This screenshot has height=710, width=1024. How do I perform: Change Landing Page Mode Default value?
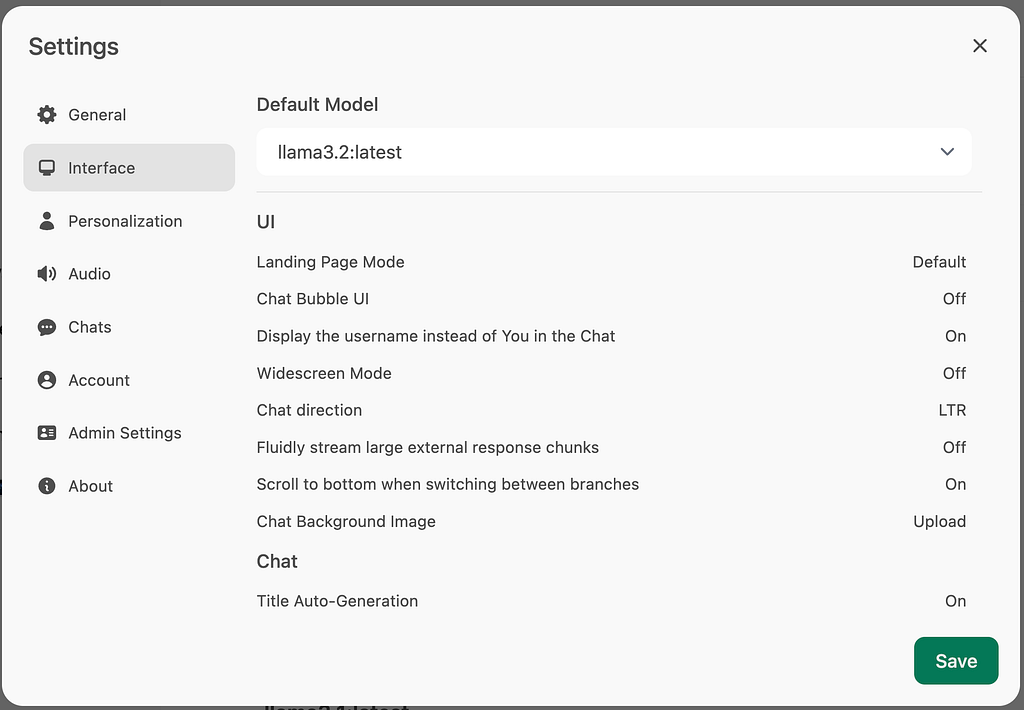point(939,262)
